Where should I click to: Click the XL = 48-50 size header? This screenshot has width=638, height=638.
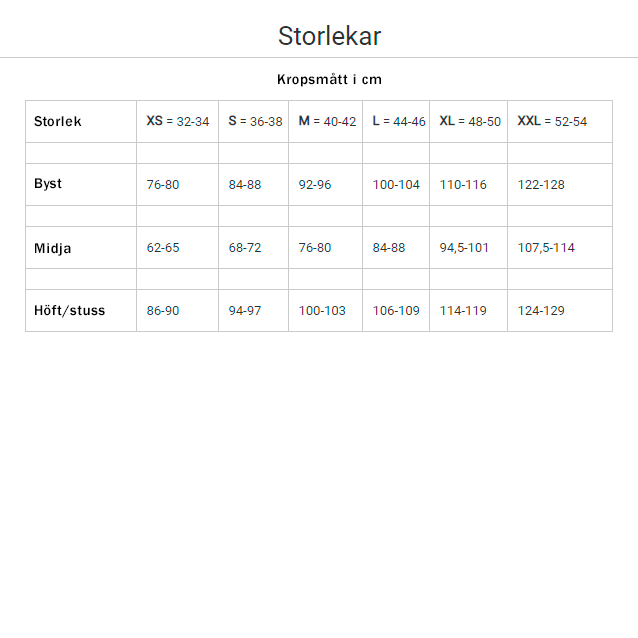click(470, 122)
